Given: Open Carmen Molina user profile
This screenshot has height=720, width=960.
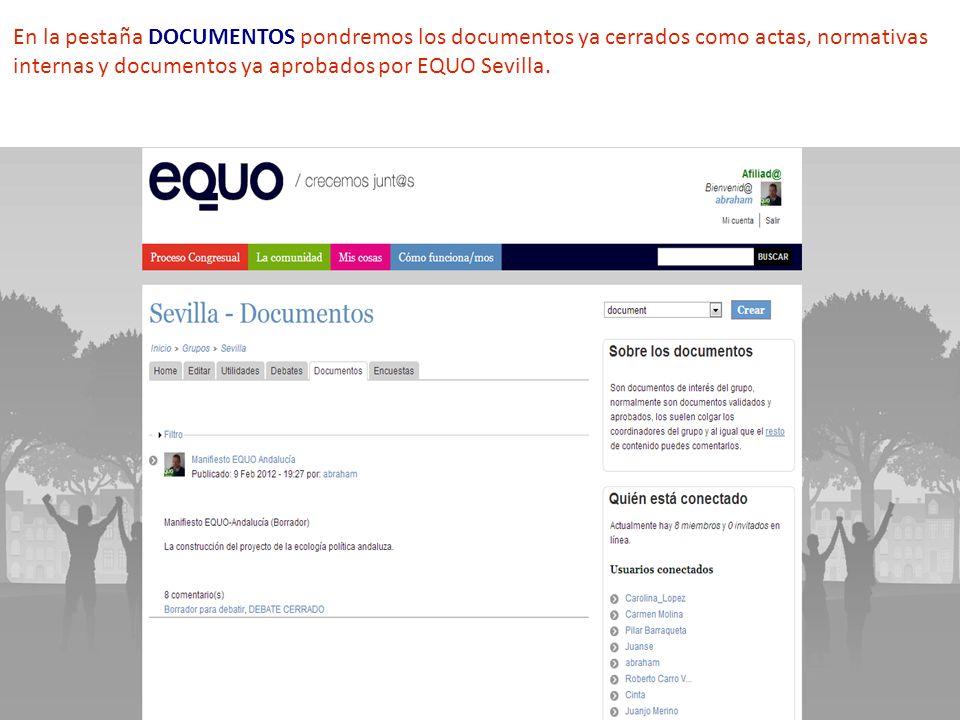Looking at the screenshot, I should coord(654,614).
